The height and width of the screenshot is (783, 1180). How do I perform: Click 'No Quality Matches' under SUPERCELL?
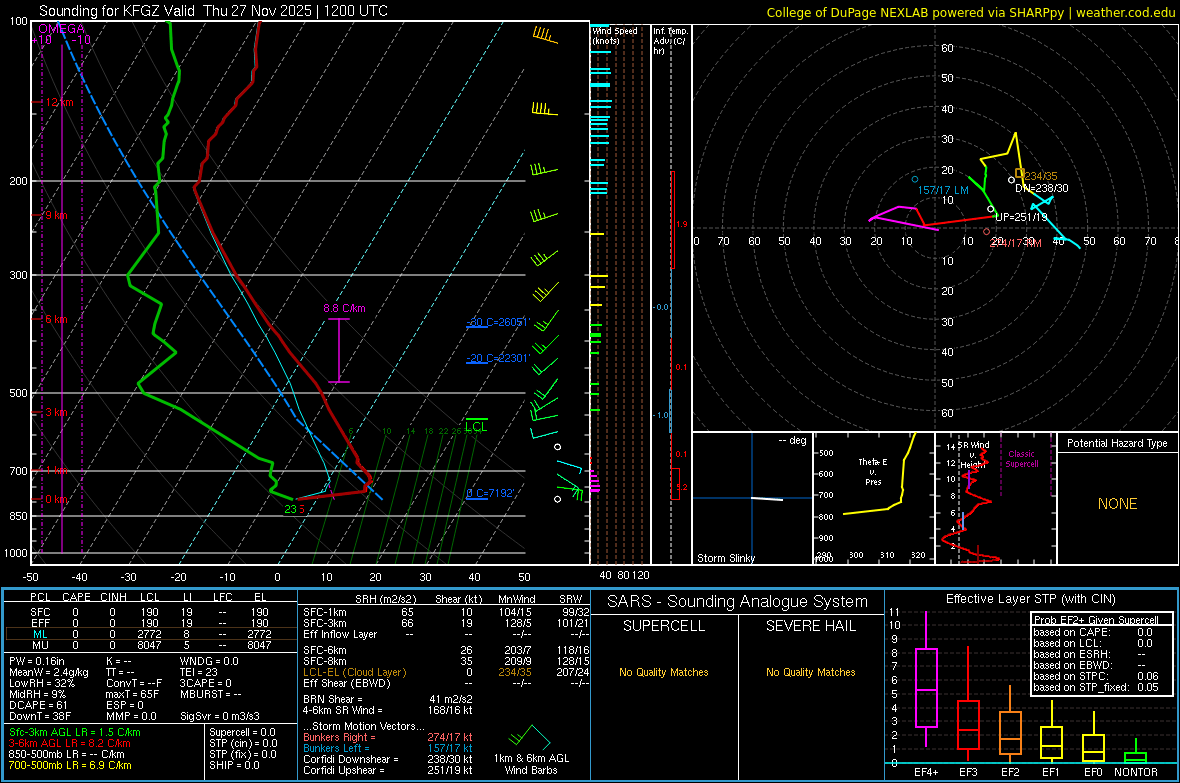point(664,672)
